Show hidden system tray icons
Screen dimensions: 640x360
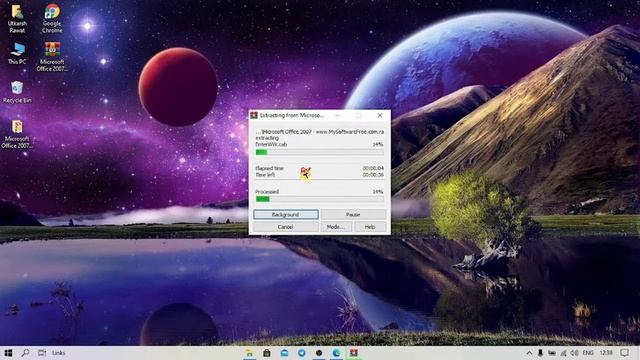(529, 353)
